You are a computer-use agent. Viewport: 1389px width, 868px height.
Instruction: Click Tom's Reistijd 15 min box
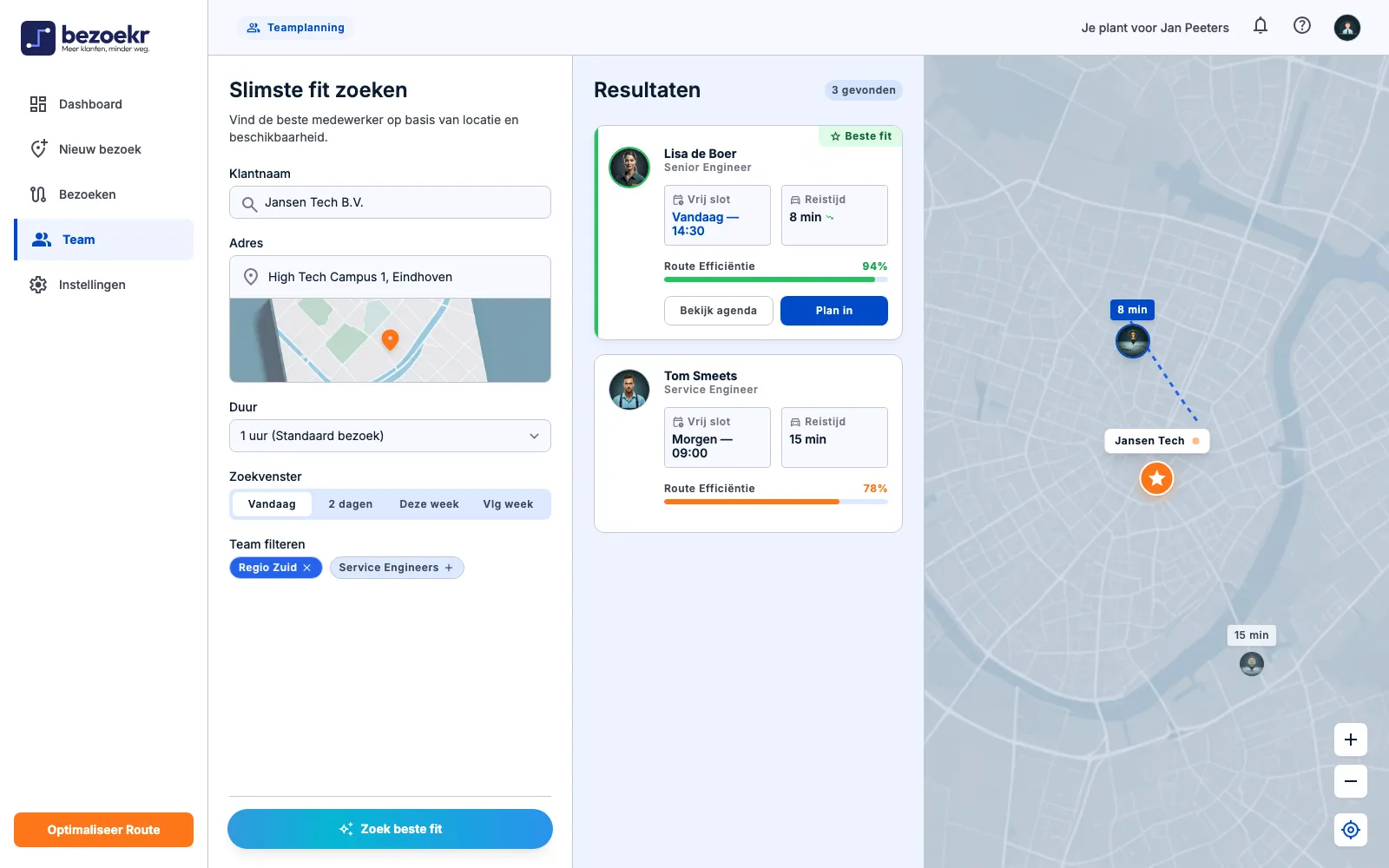tap(834, 437)
